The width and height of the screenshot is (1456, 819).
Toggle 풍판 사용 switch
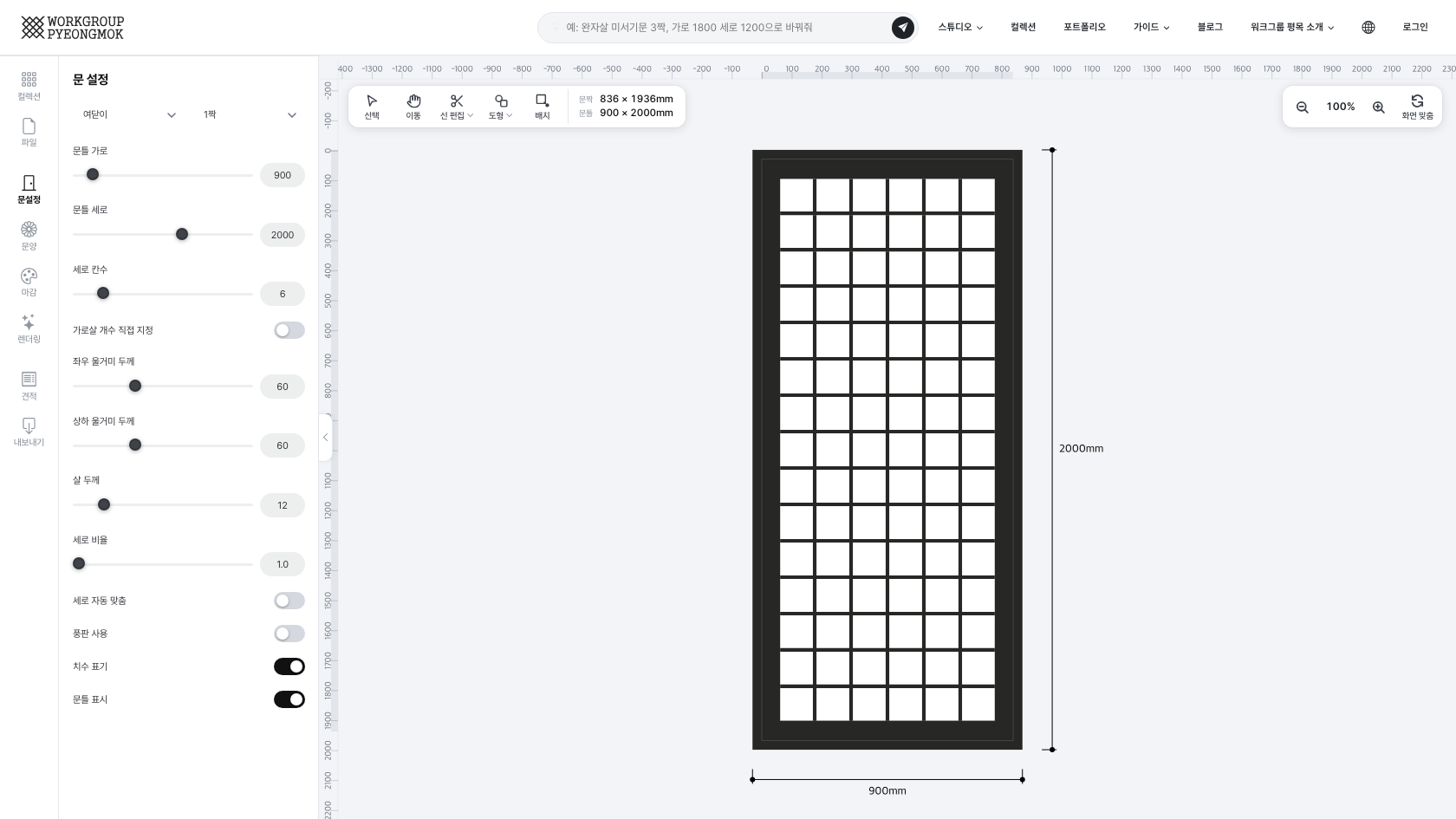point(289,634)
